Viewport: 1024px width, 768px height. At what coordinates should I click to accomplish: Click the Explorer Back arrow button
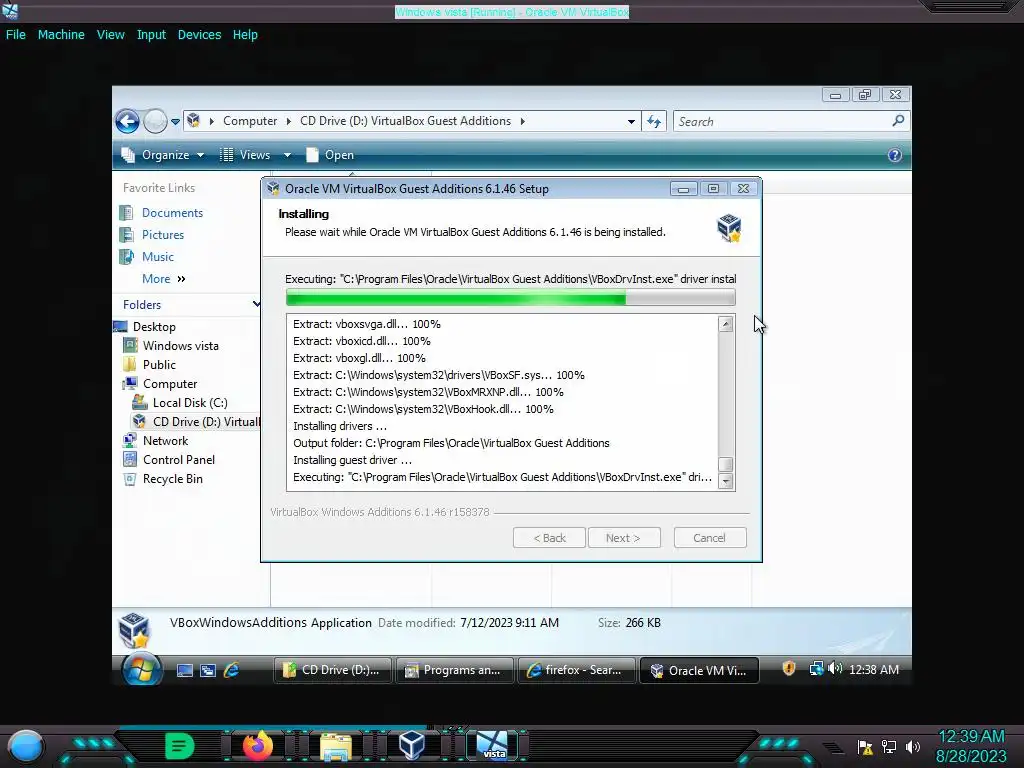127,121
